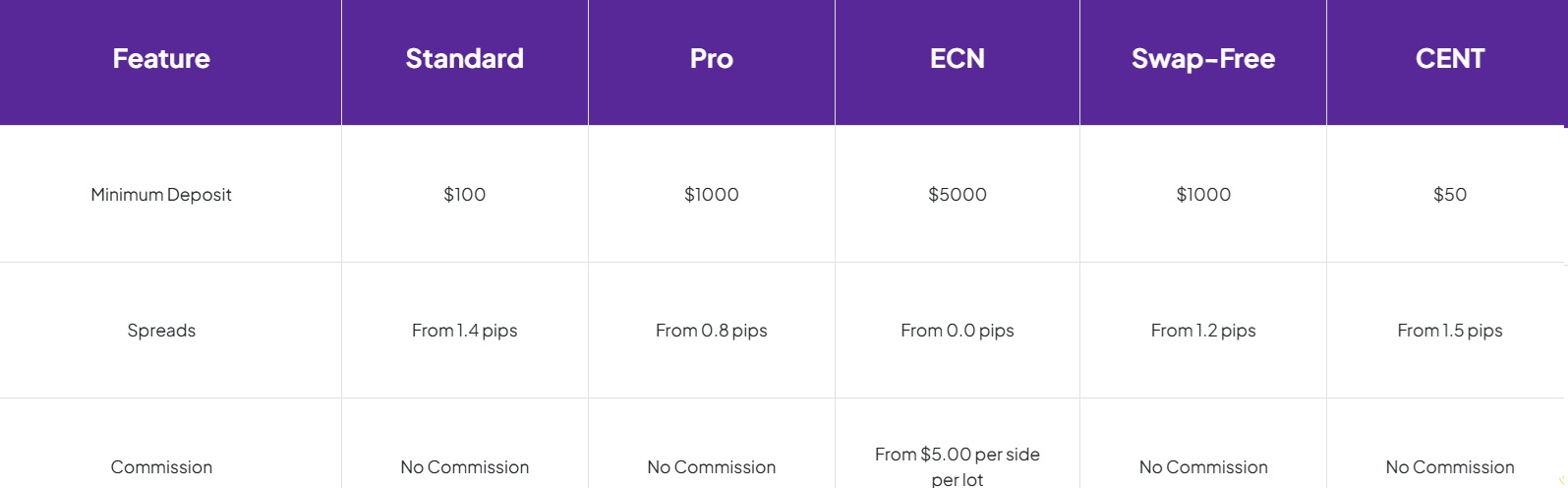Click the Pro account column header
The image size is (1568, 488).
711,59
